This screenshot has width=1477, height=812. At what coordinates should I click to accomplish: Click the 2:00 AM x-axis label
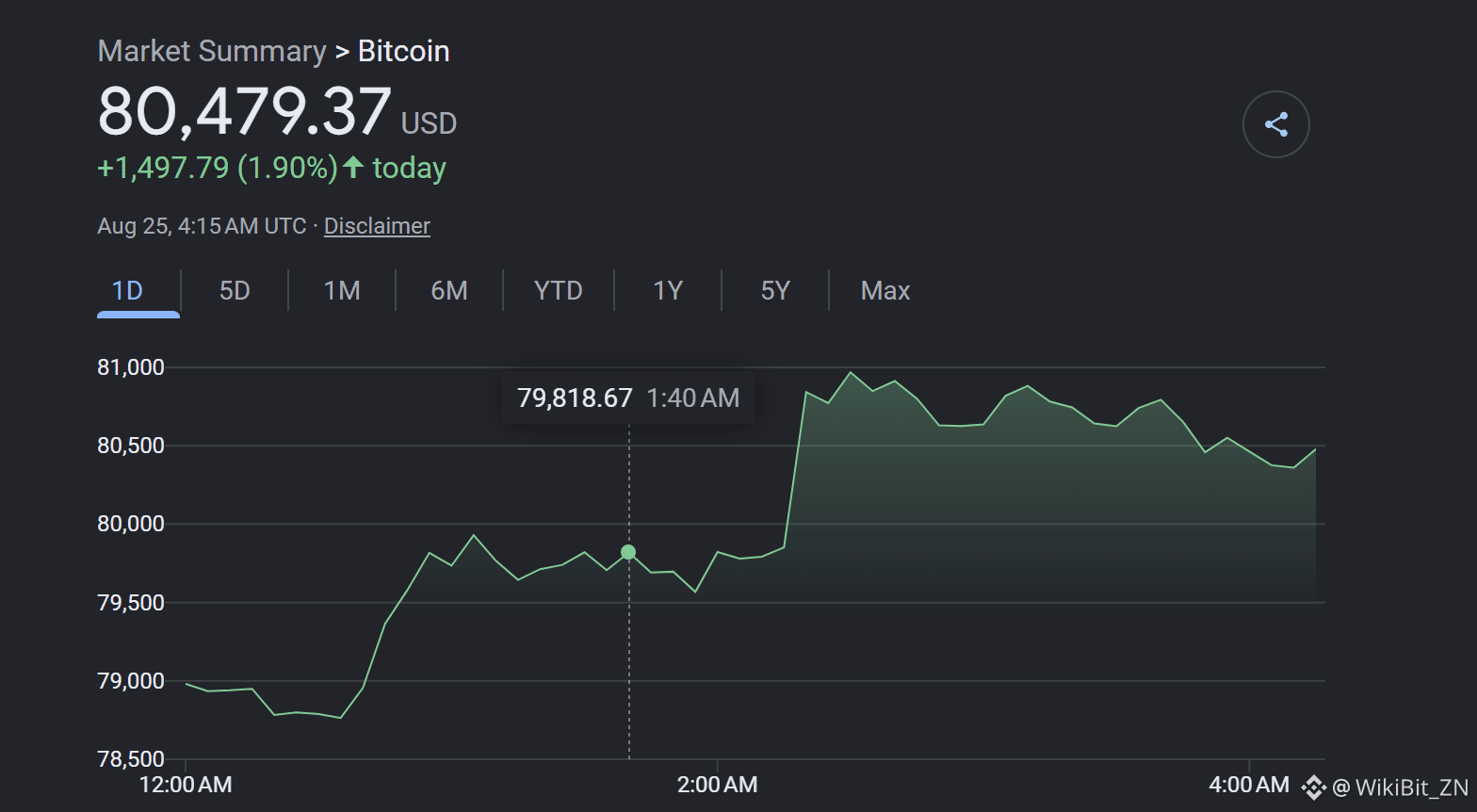[718, 785]
